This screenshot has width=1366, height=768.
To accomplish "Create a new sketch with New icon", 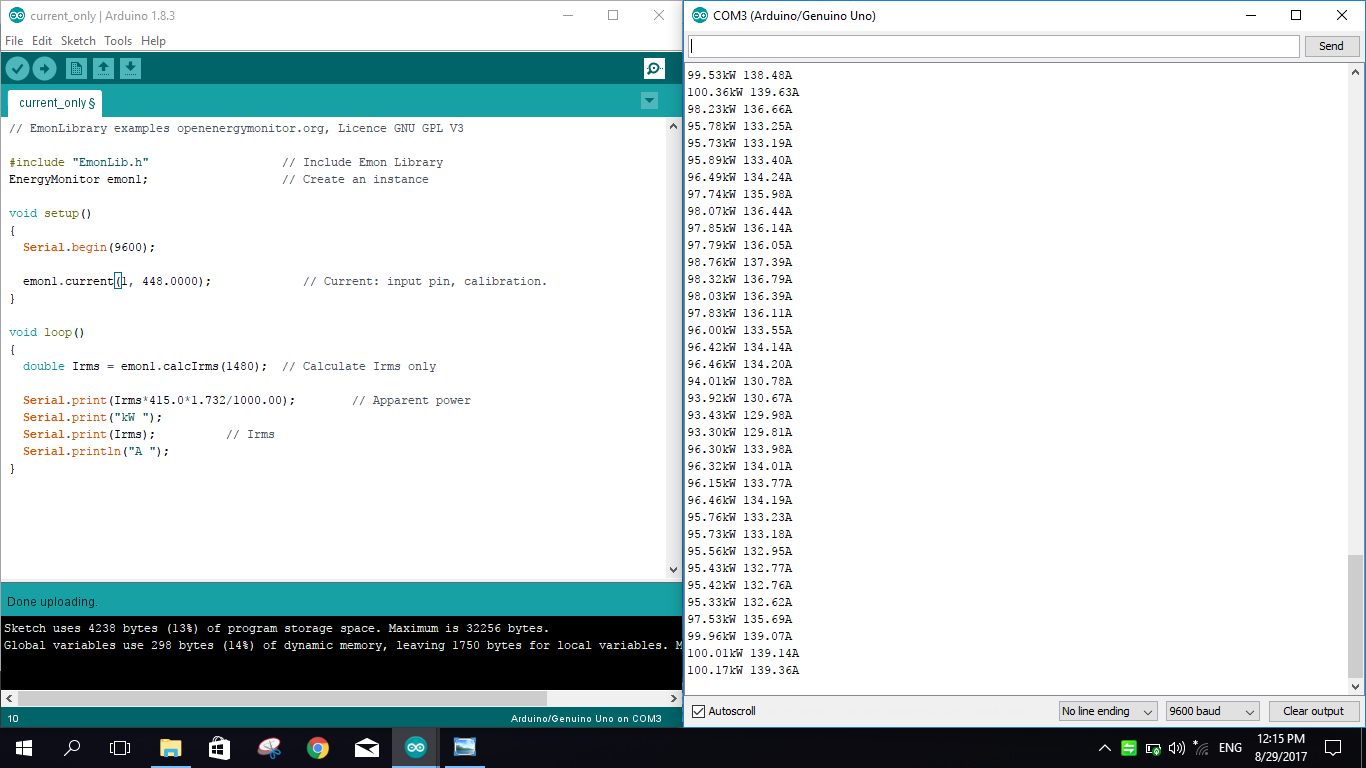I will tap(76, 68).
